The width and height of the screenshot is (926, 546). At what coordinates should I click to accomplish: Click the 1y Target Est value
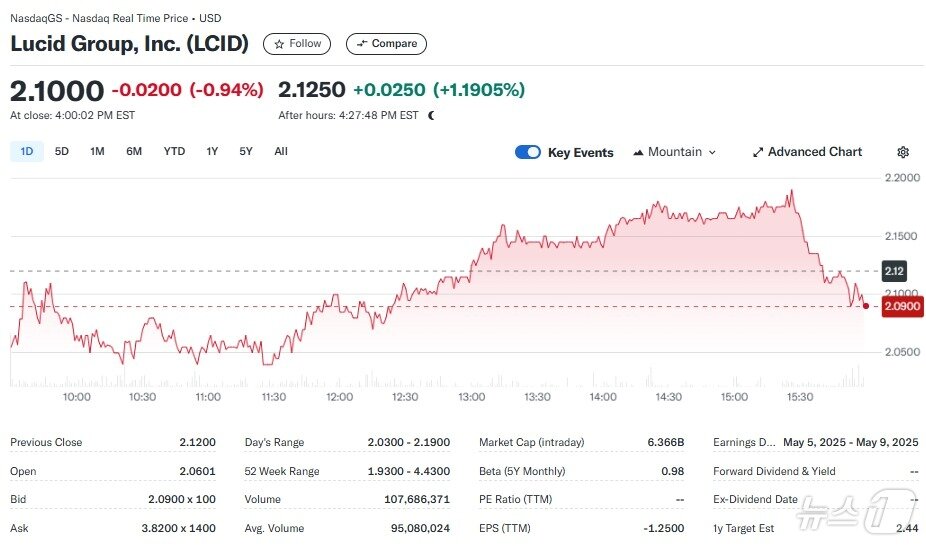point(906,527)
